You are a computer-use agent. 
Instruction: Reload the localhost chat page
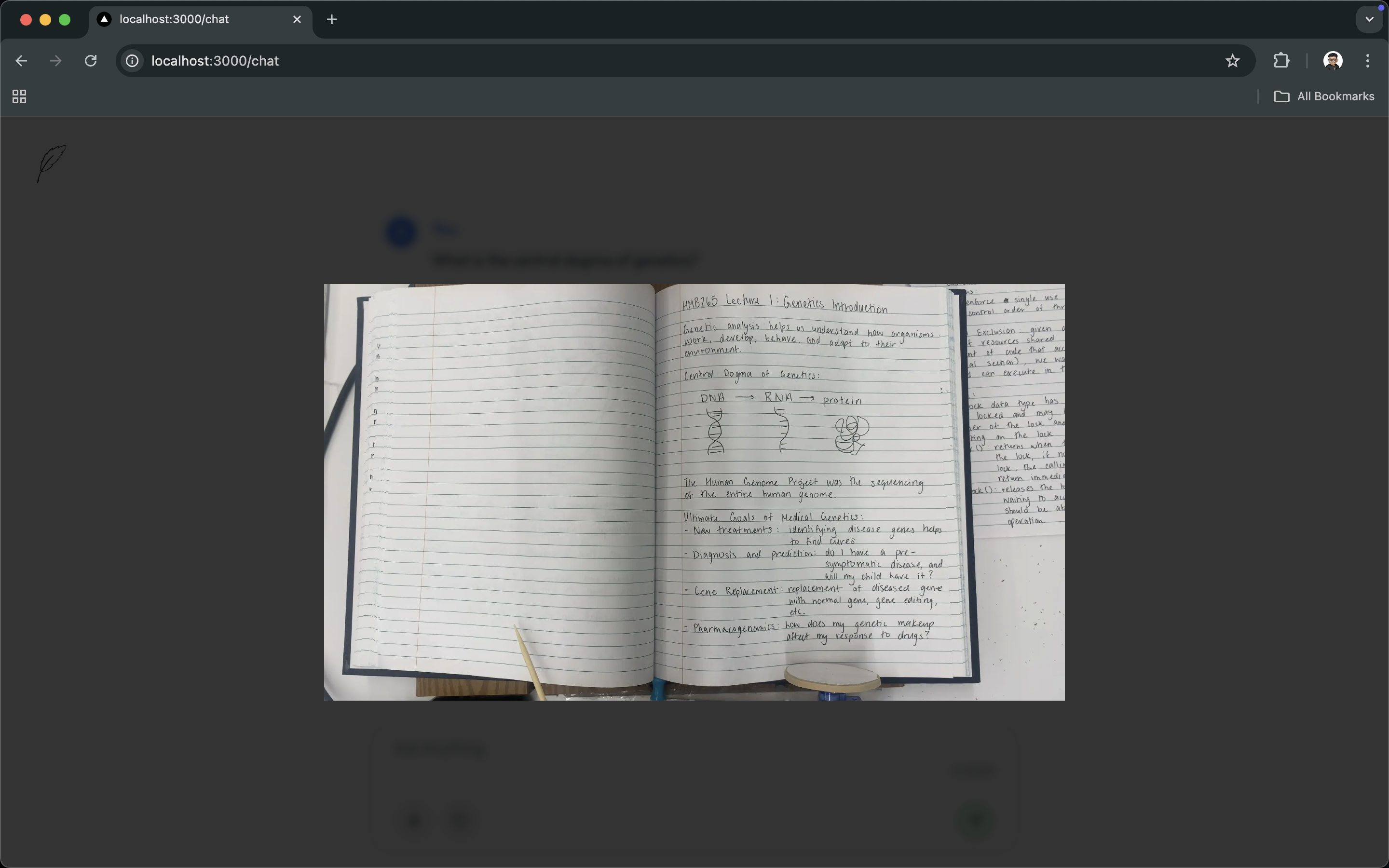point(91,61)
